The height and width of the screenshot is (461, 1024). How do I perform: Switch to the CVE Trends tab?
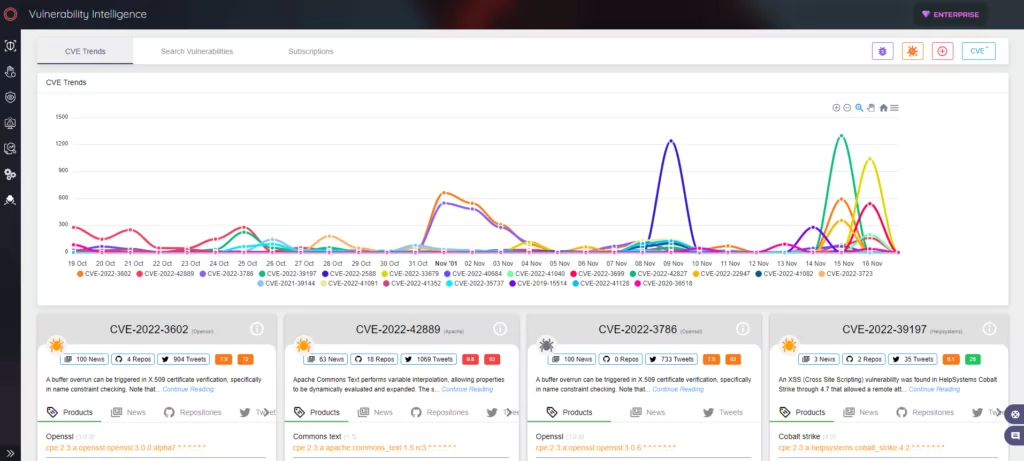pyautogui.click(x=85, y=51)
